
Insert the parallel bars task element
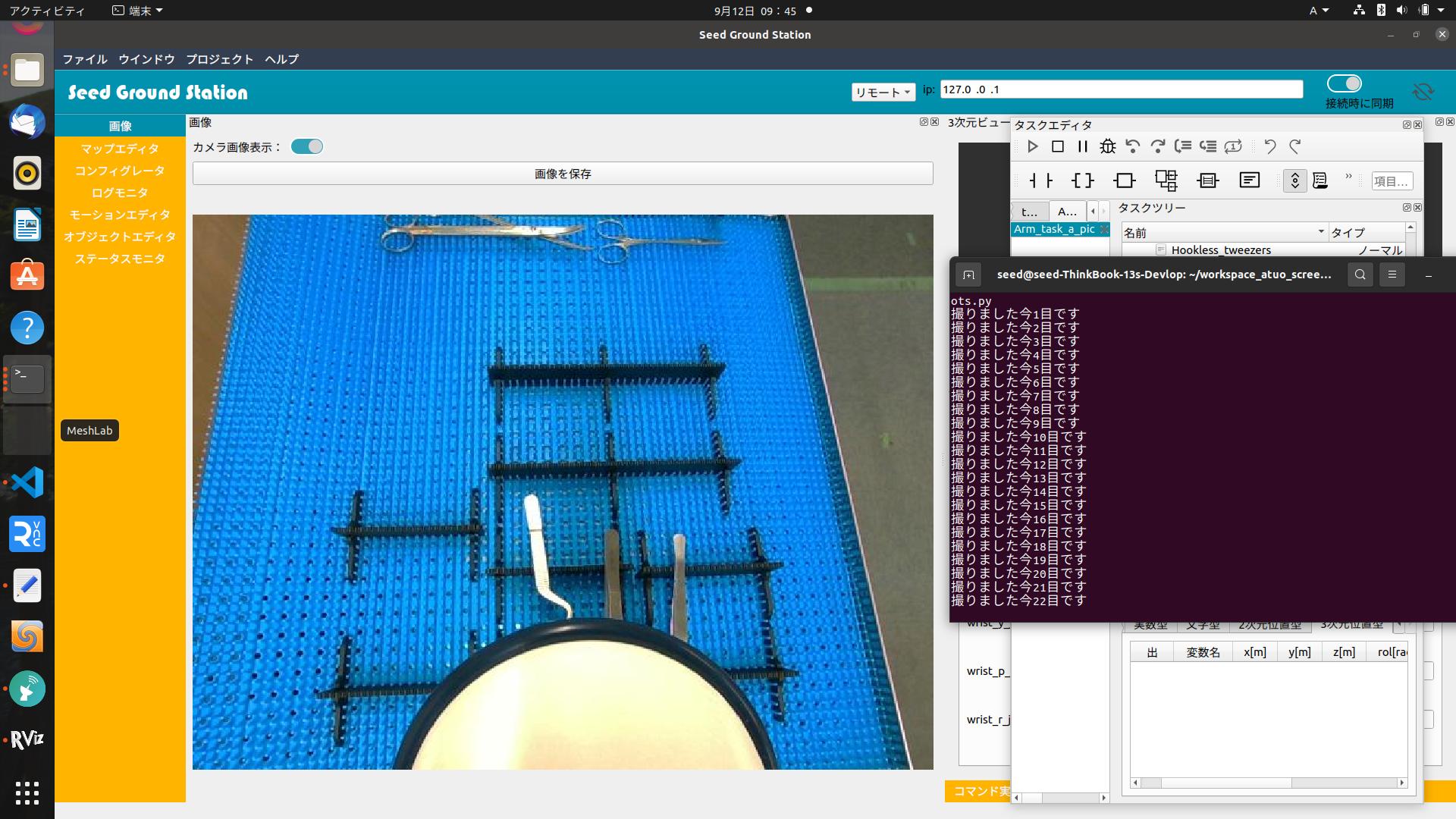pos(1040,180)
